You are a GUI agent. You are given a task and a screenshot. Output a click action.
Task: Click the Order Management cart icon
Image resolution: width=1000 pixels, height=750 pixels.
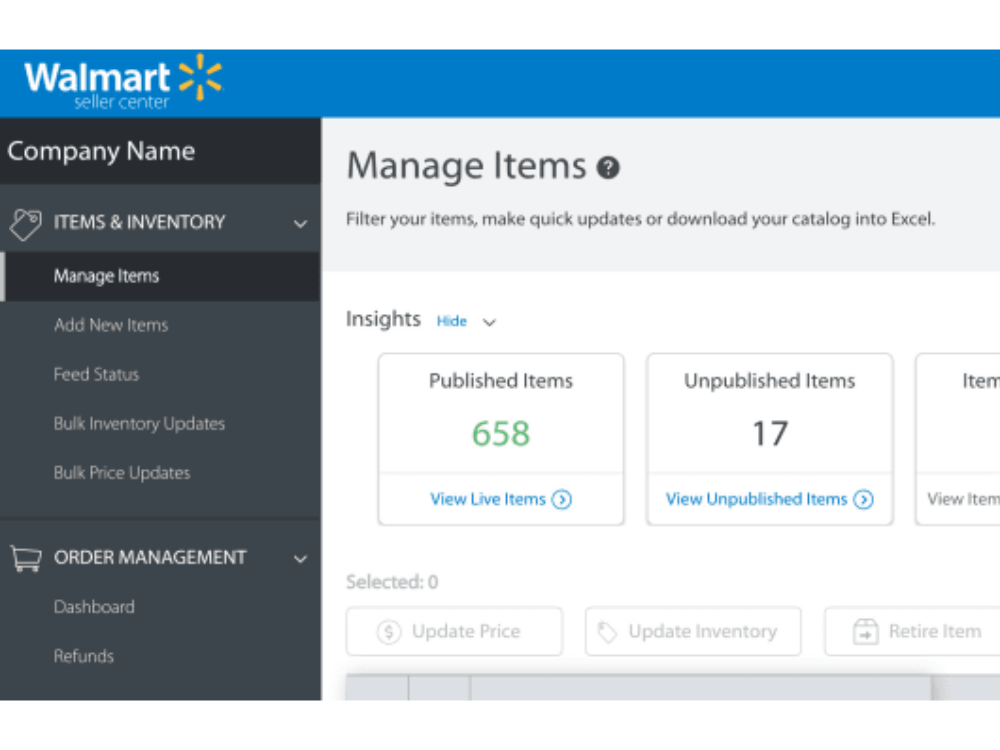coord(25,558)
